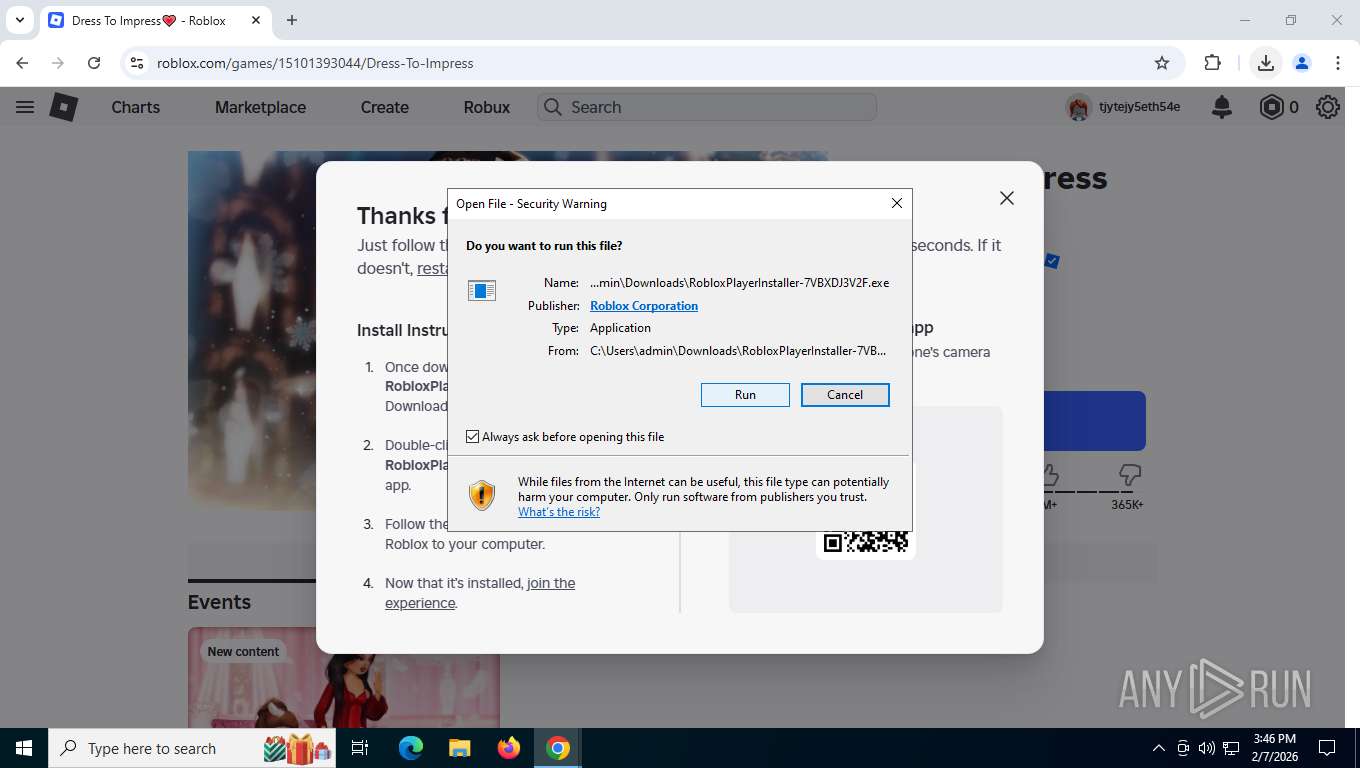
Task: Focus the Roblox Search field
Action: (707, 107)
